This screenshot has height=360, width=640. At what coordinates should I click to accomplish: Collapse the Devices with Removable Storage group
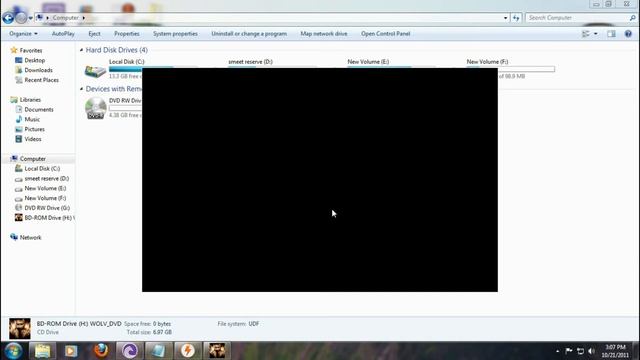point(81,89)
